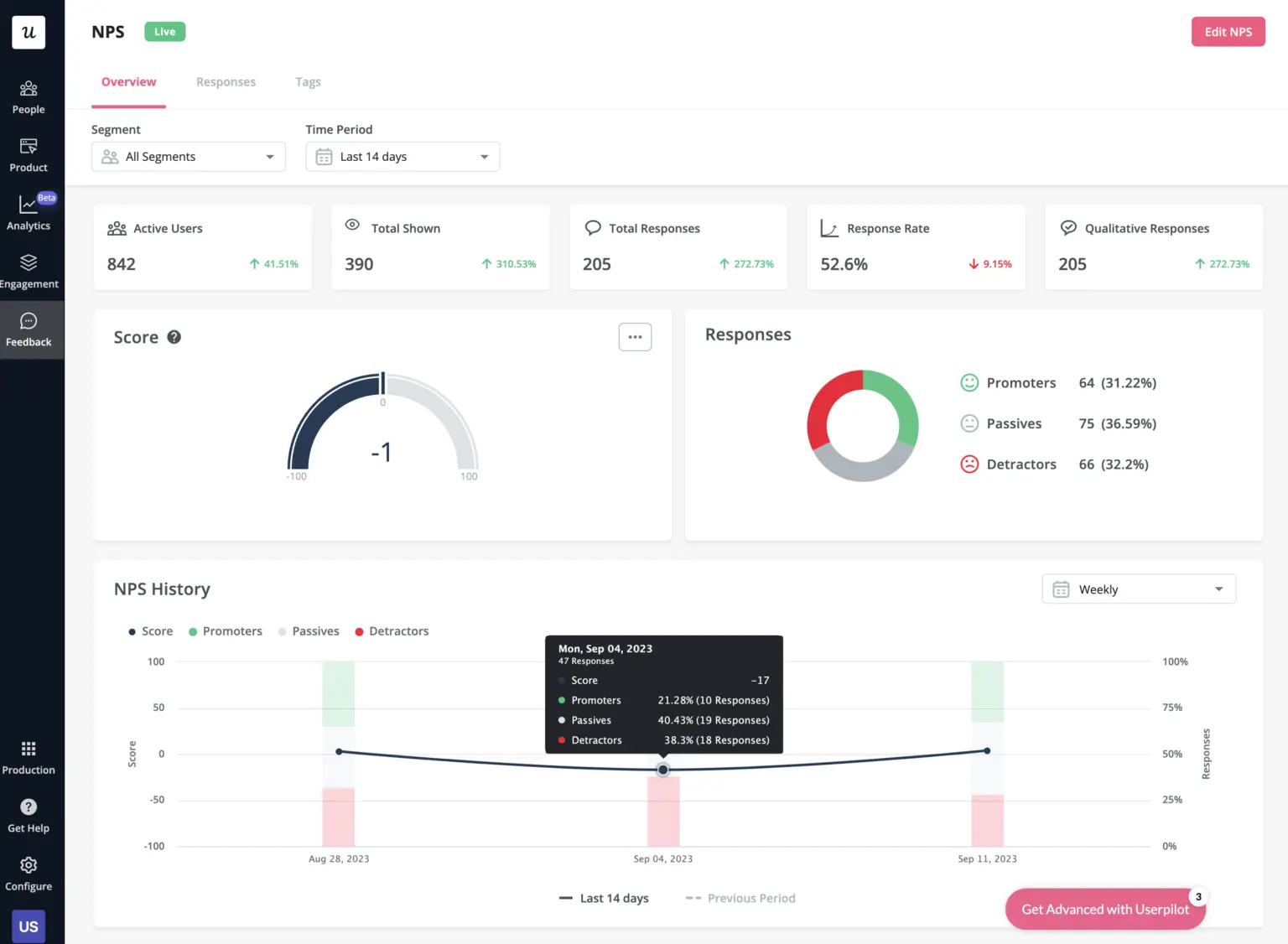Open the Last 14 days time period dropdown
This screenshot has width=1288, height=944.
(x=402, y=157)
